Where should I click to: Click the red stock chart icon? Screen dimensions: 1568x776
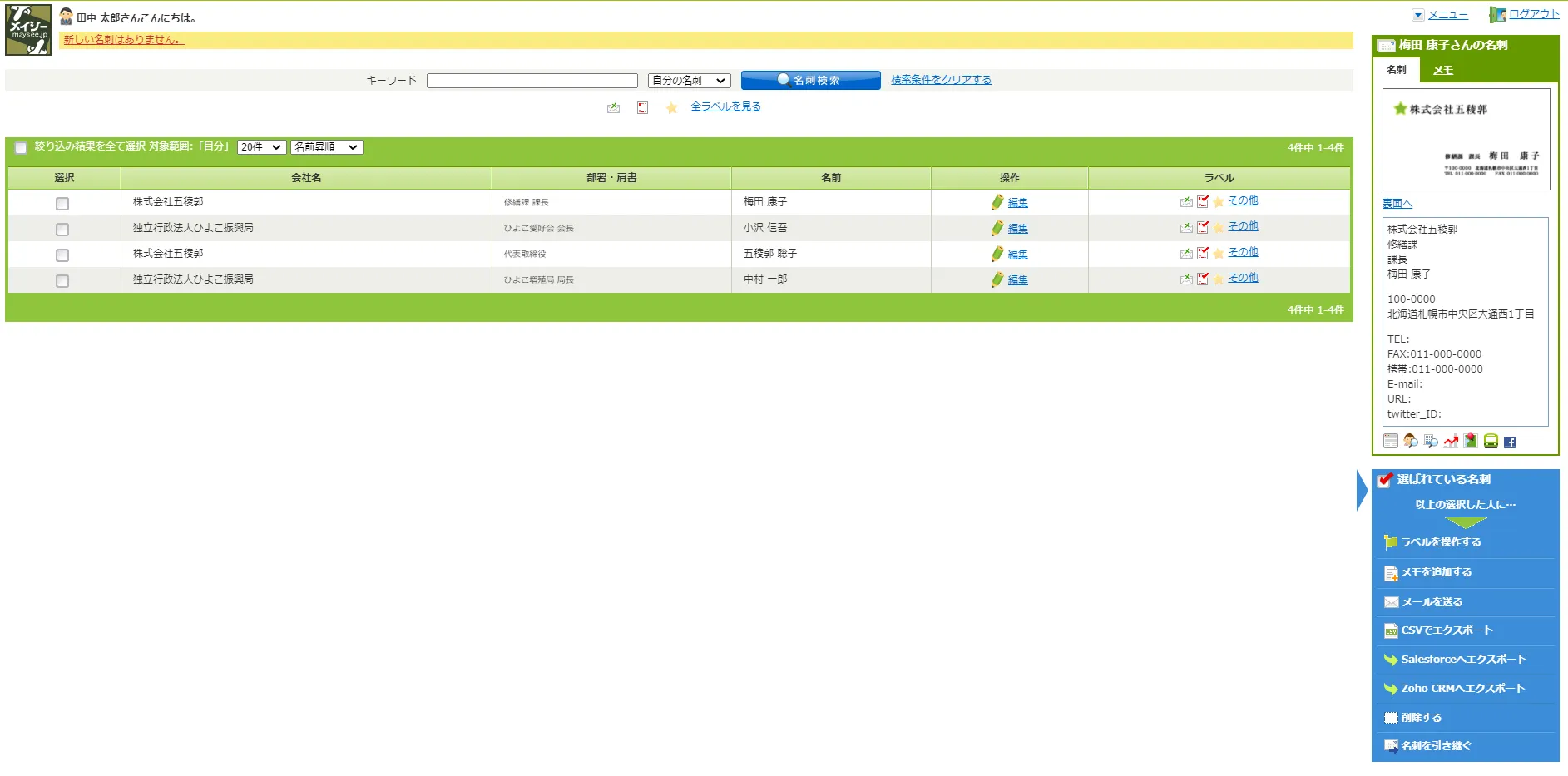coord(1451,442)
